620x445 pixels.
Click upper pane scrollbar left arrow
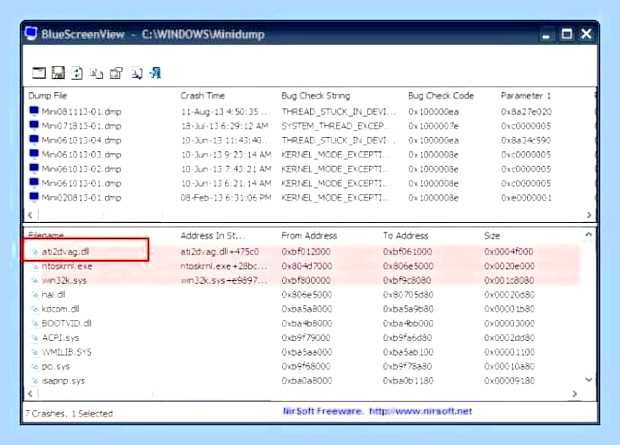coord(30,215)
